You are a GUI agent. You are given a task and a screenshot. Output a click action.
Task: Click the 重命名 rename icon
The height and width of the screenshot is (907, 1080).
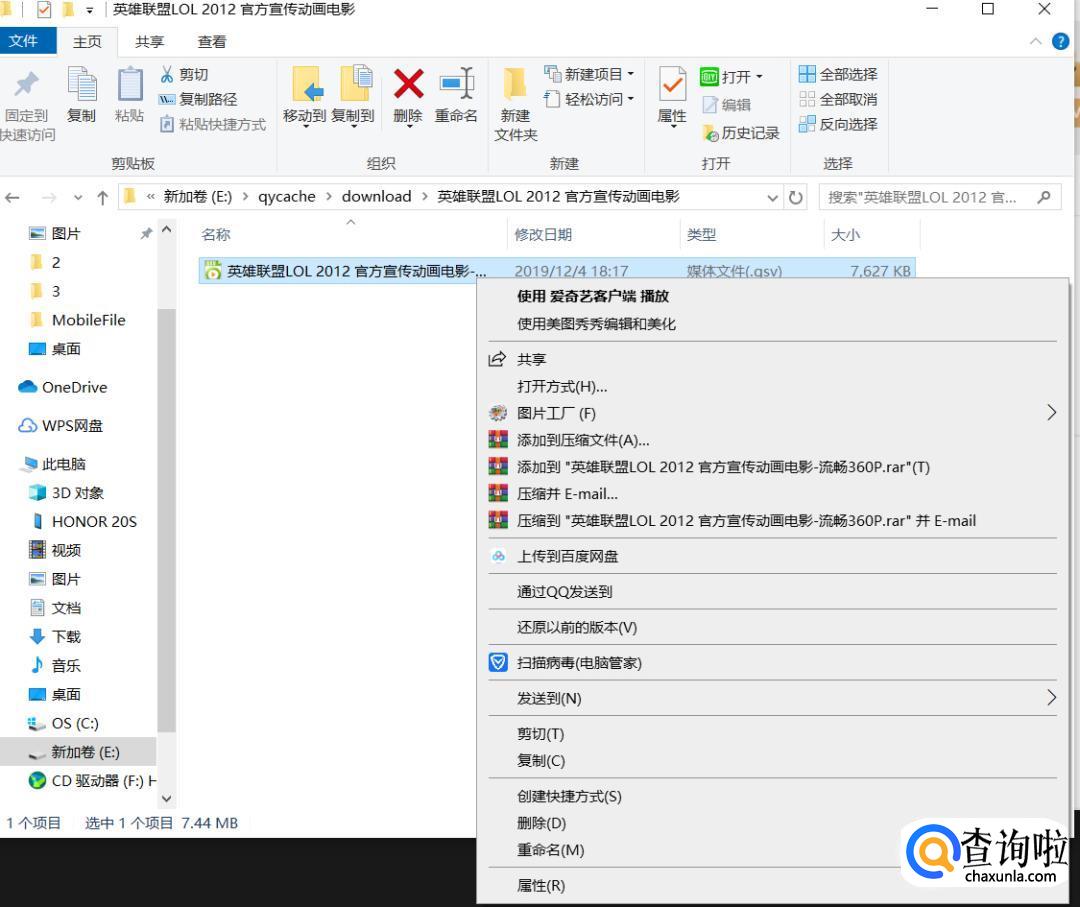457,84
